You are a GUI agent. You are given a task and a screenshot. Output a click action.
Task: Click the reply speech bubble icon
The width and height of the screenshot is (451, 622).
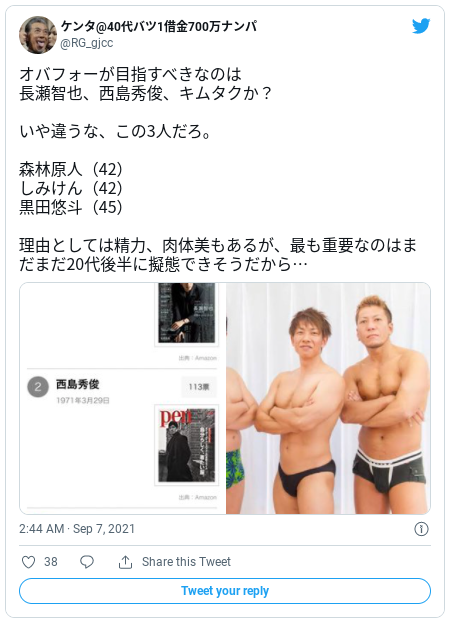87,562
